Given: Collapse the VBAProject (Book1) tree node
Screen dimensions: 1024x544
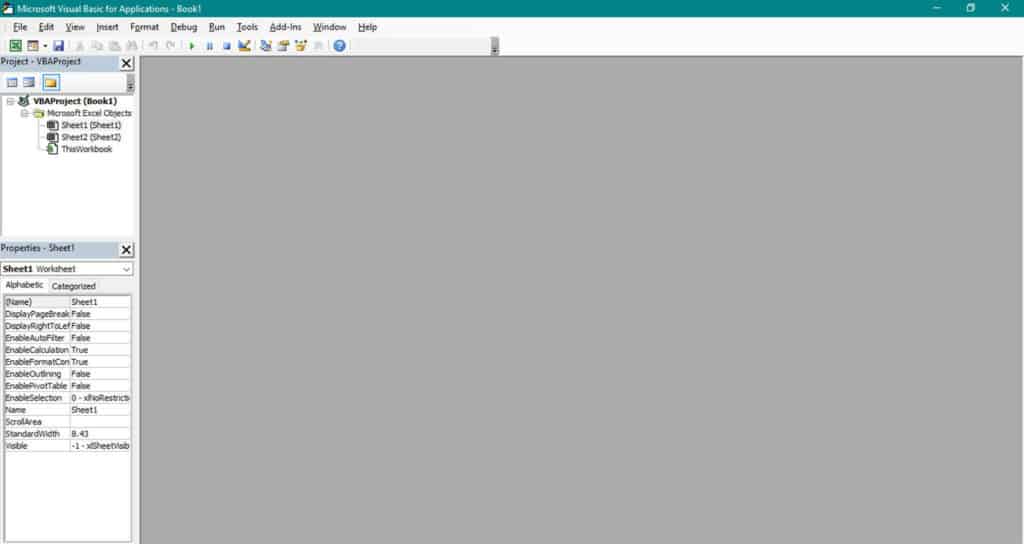Looking at the screenshot, I should click(10, 101).
